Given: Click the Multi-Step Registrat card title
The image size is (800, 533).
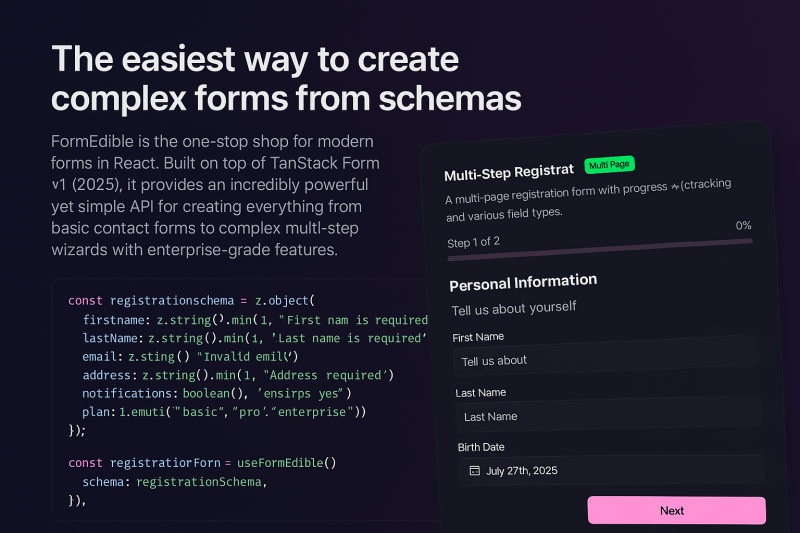Looking at the screenshot, I should pos(509,172).
